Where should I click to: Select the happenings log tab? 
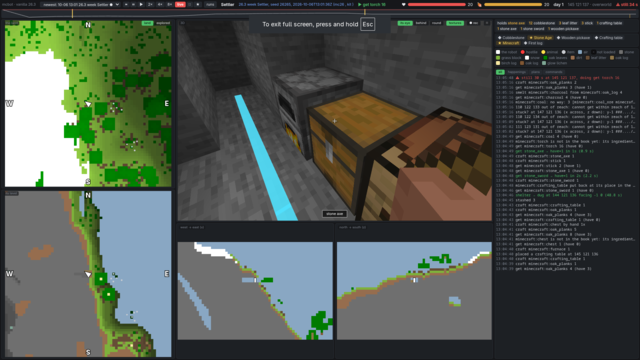517,72
